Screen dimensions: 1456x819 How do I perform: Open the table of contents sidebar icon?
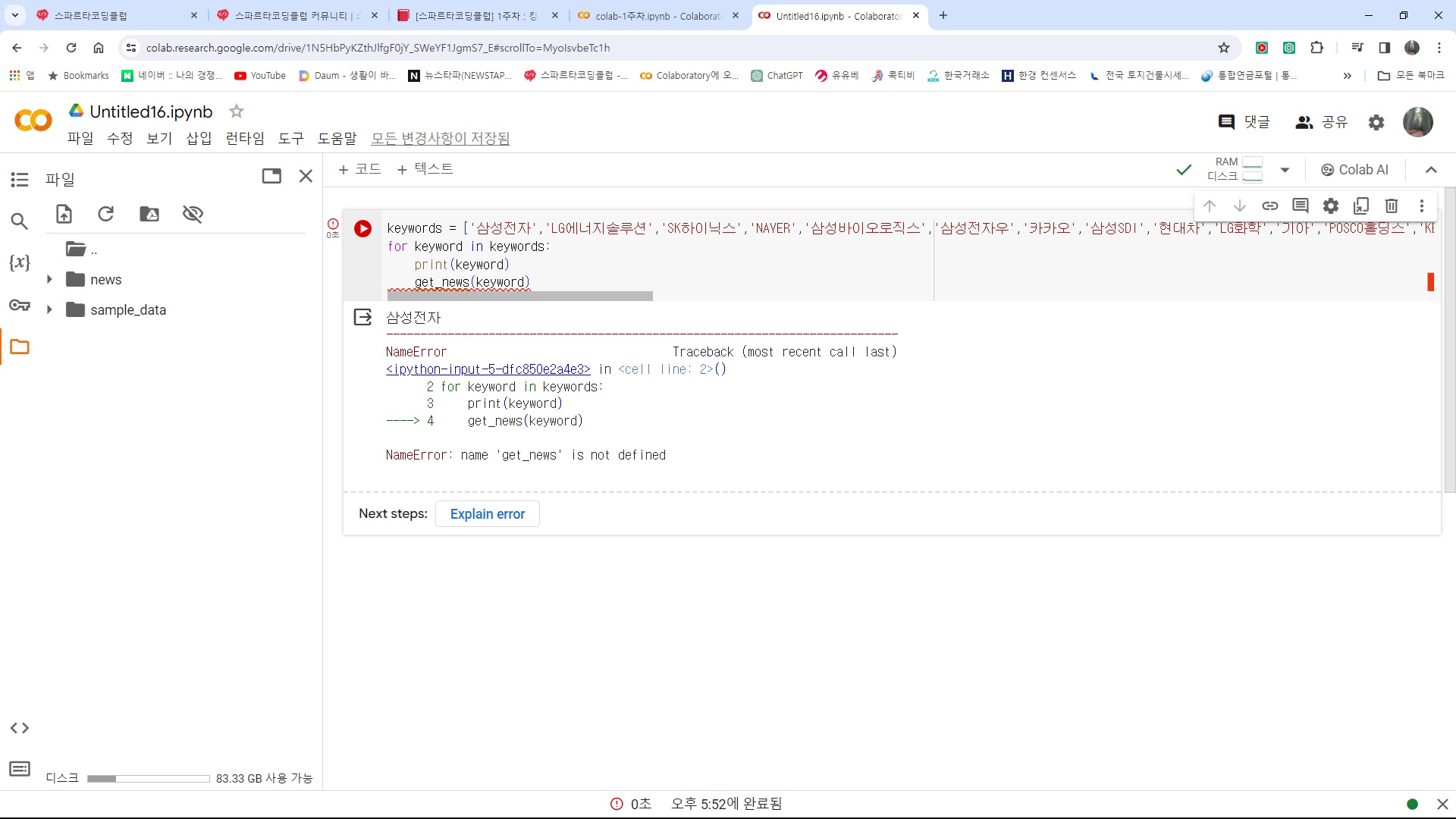(x=20, y=179)
